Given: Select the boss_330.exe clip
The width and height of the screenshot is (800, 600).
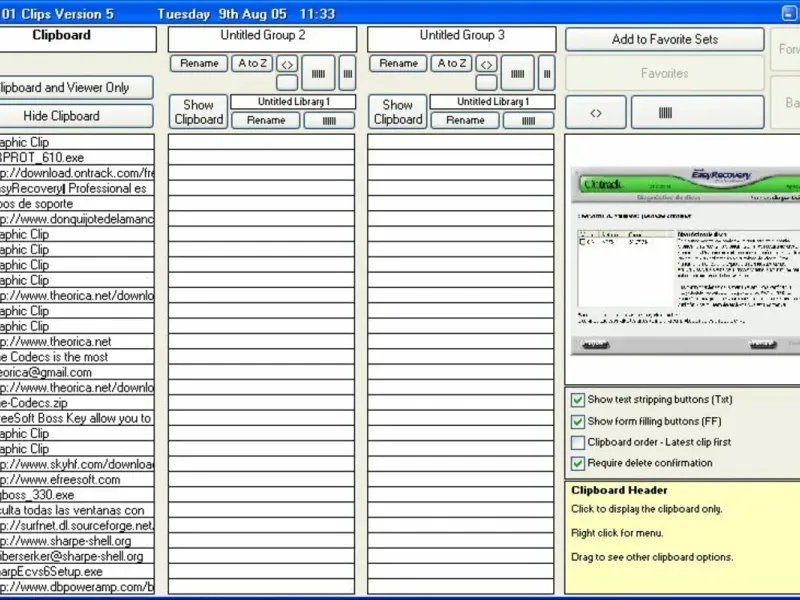Looking at the screenshot, I should tap(77, 495).
